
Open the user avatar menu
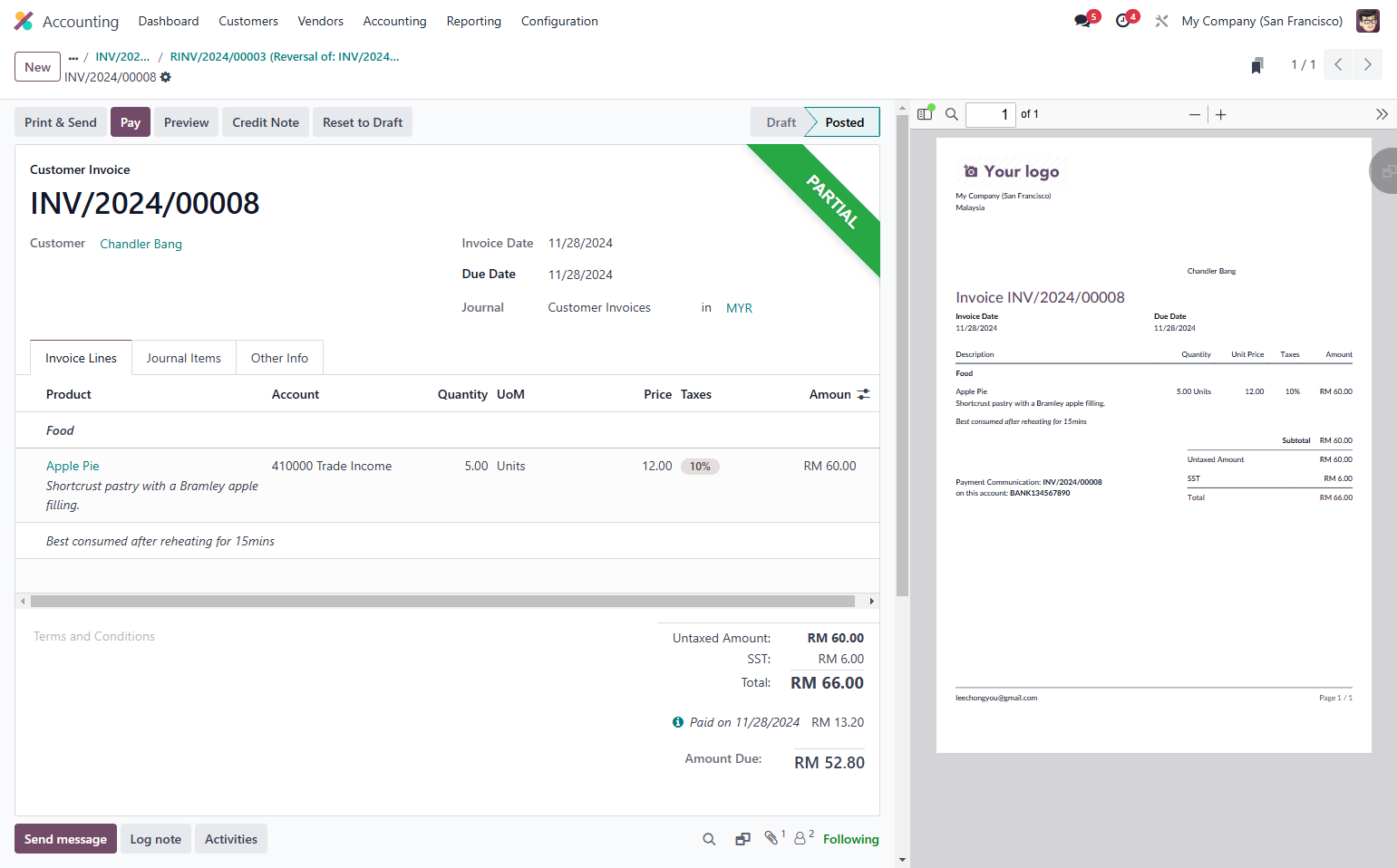point(1368,21)
